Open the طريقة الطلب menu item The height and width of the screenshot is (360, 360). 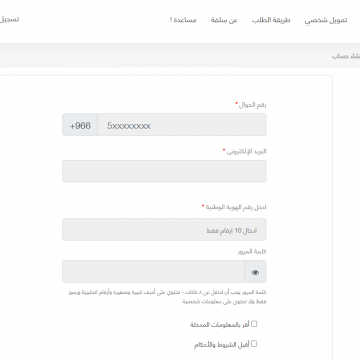271,20
